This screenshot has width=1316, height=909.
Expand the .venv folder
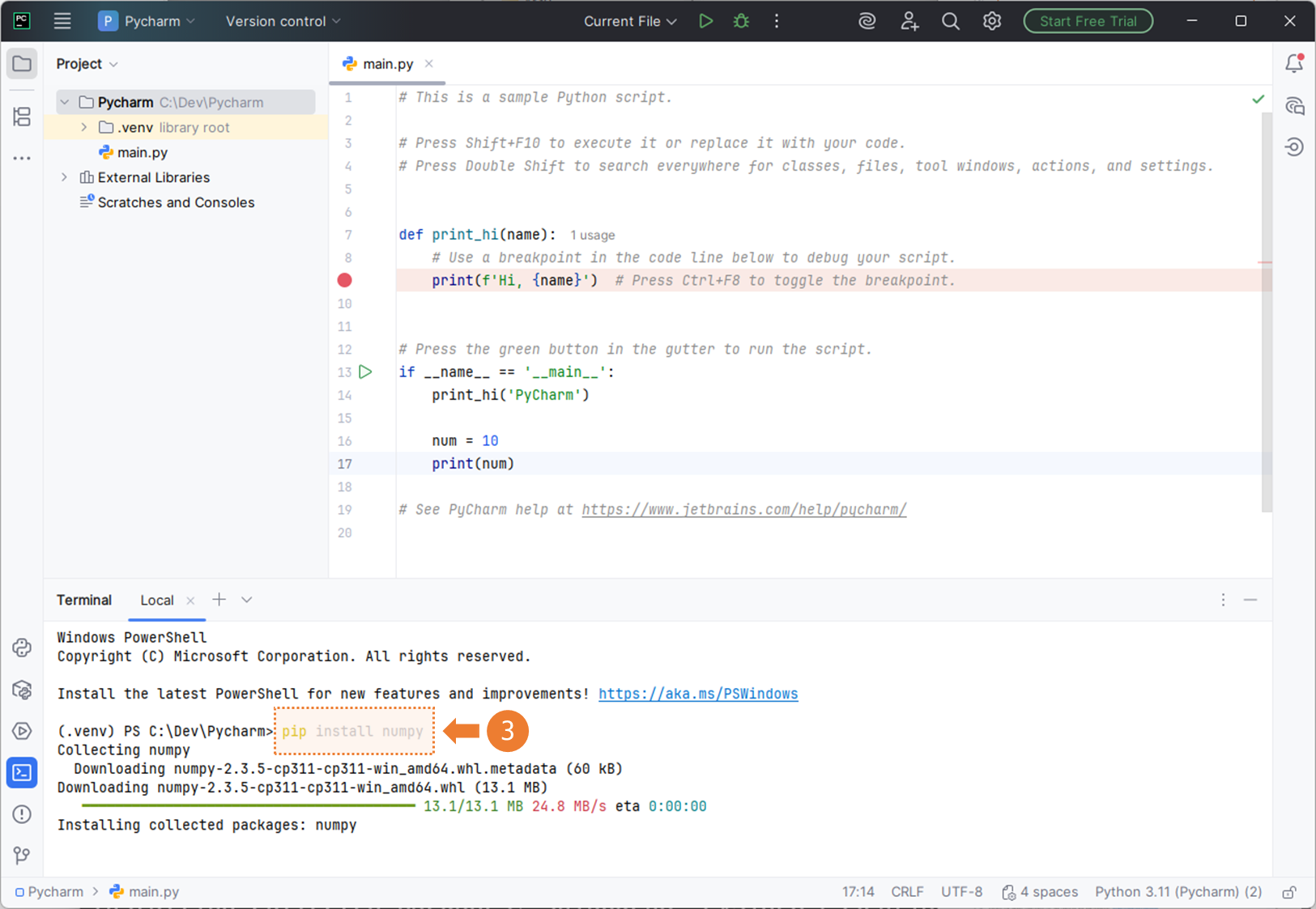click(x=84, y=128)
